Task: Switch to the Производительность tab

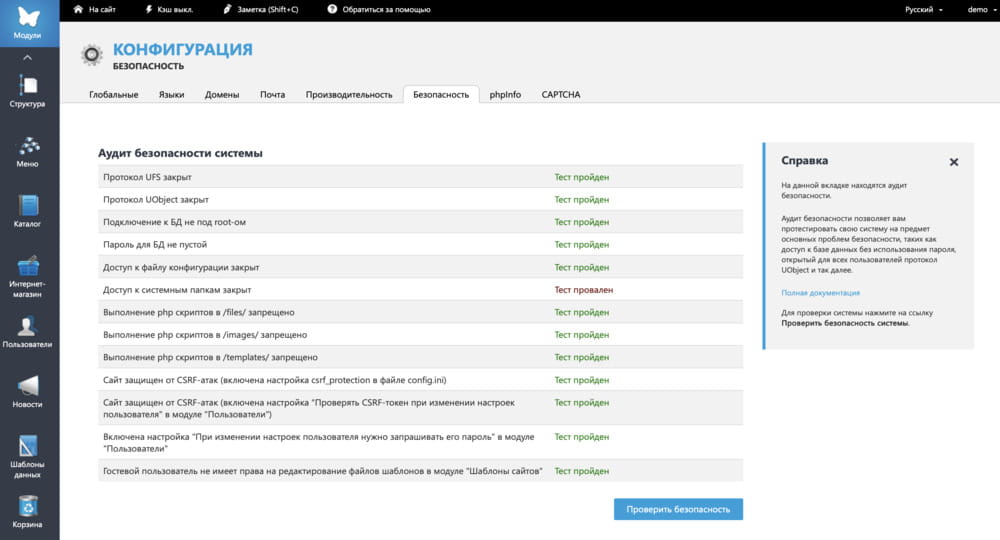Action: pyautogui.click(x=348, y=95)
